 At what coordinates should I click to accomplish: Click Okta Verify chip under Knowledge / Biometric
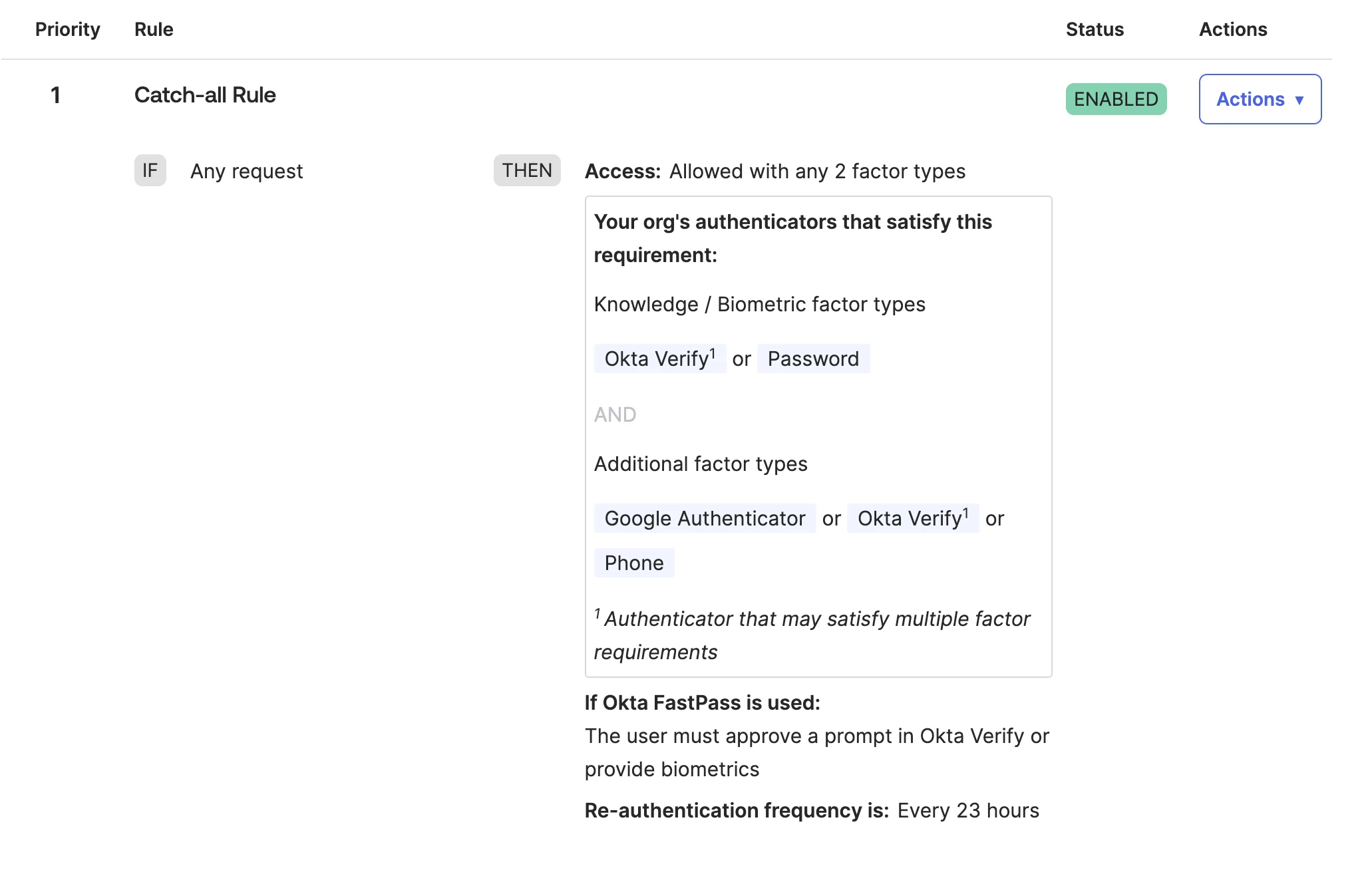659,359
